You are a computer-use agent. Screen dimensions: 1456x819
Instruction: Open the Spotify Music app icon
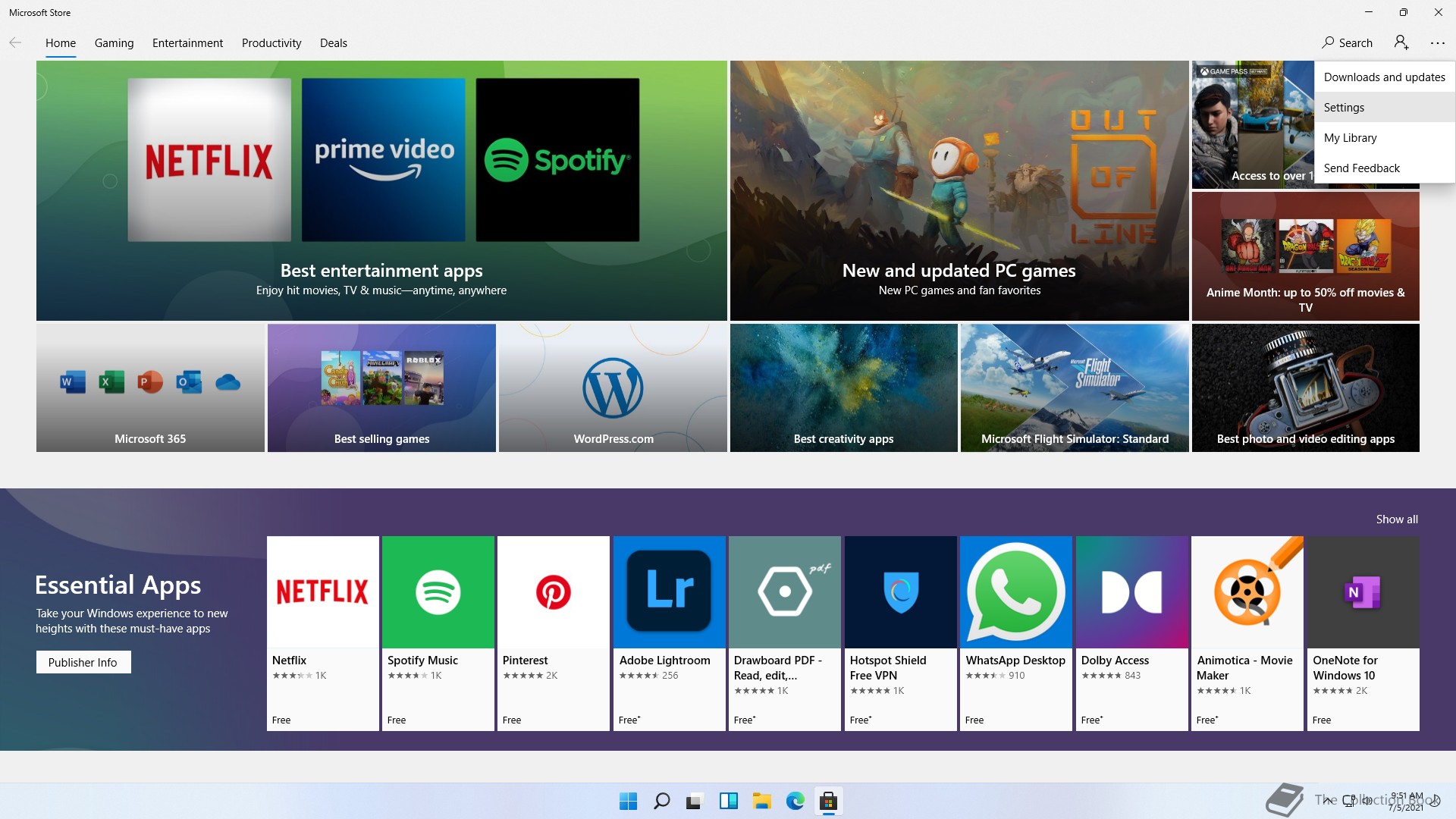(438, 592)
